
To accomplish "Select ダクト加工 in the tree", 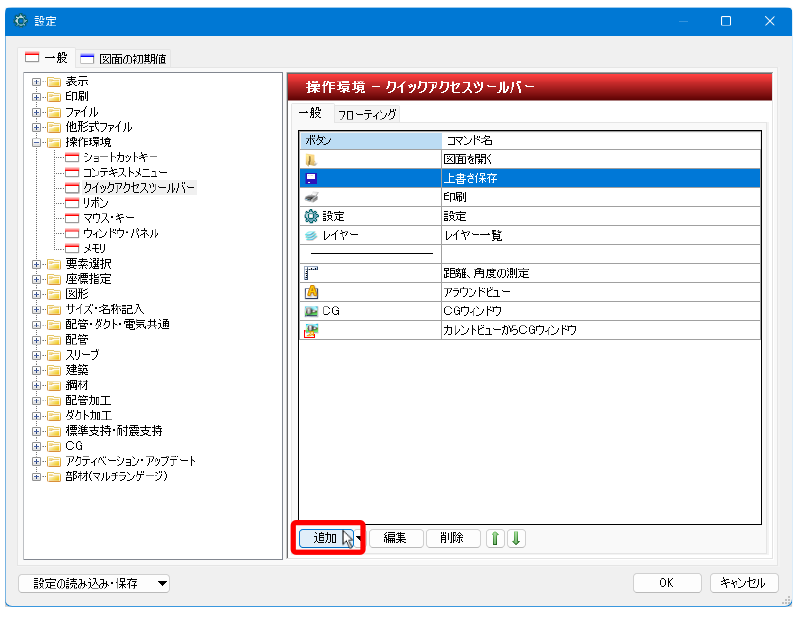I will coord(88,416).
